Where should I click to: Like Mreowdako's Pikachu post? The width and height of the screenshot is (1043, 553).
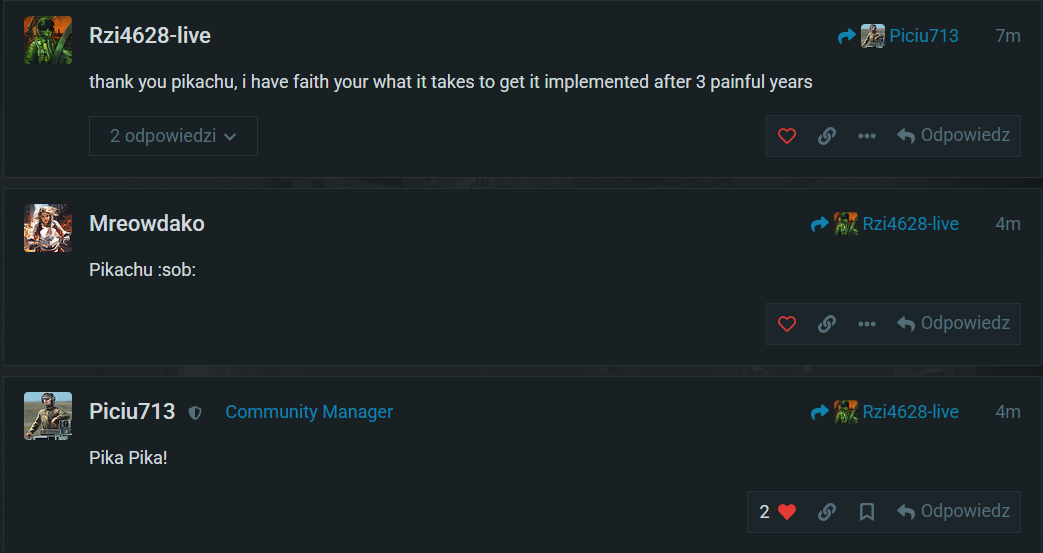[787, 323]
